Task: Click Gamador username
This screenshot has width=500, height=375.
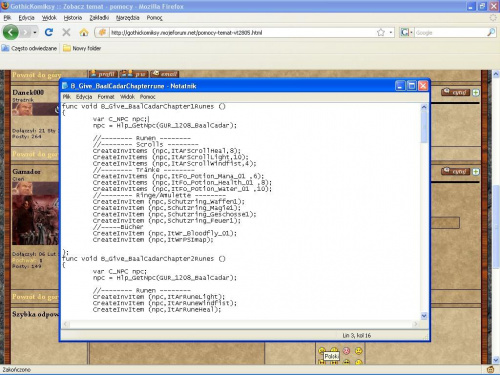Action: [x=26, y=171]
